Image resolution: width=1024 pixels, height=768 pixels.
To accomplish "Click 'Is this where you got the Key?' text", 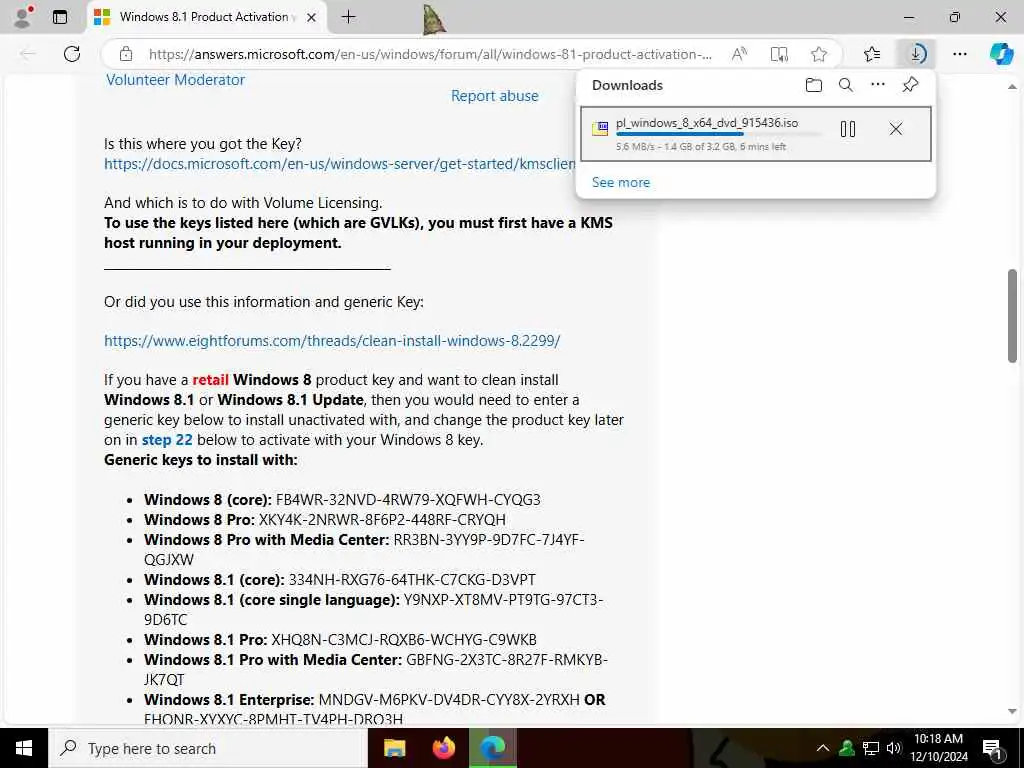I will click(x=202, y=144).
